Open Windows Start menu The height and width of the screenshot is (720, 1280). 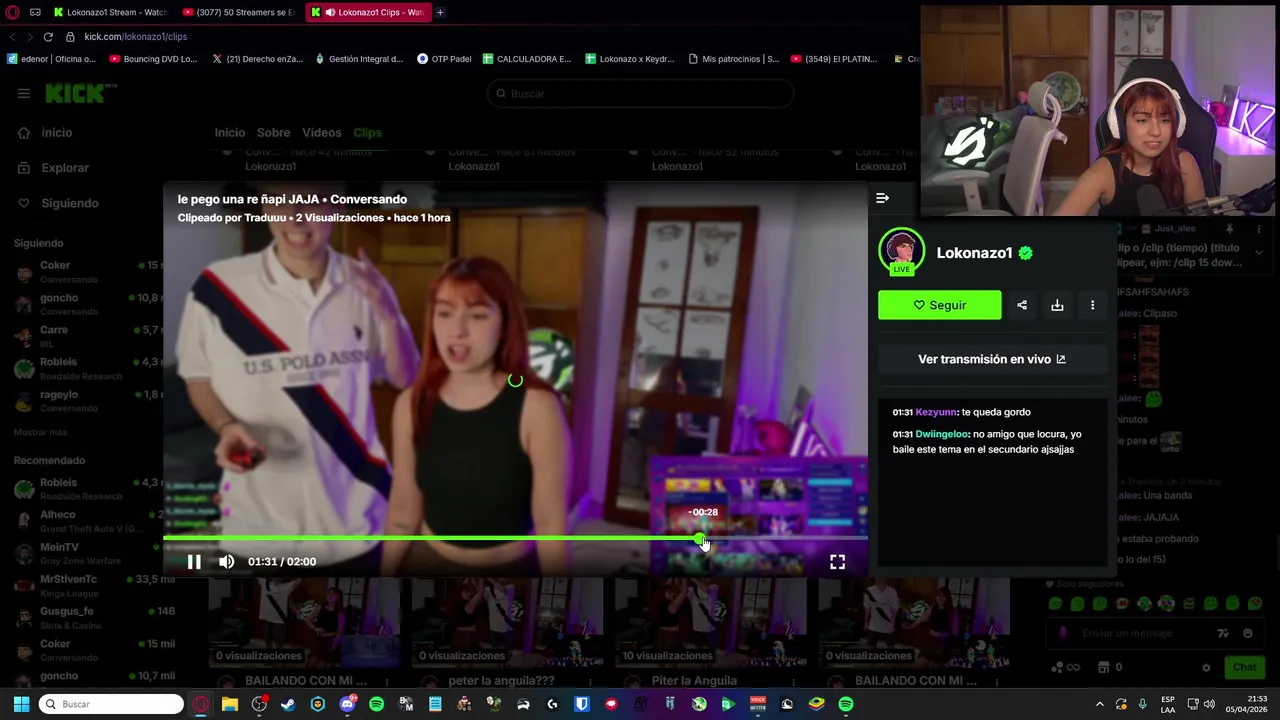tap(21, 704)
